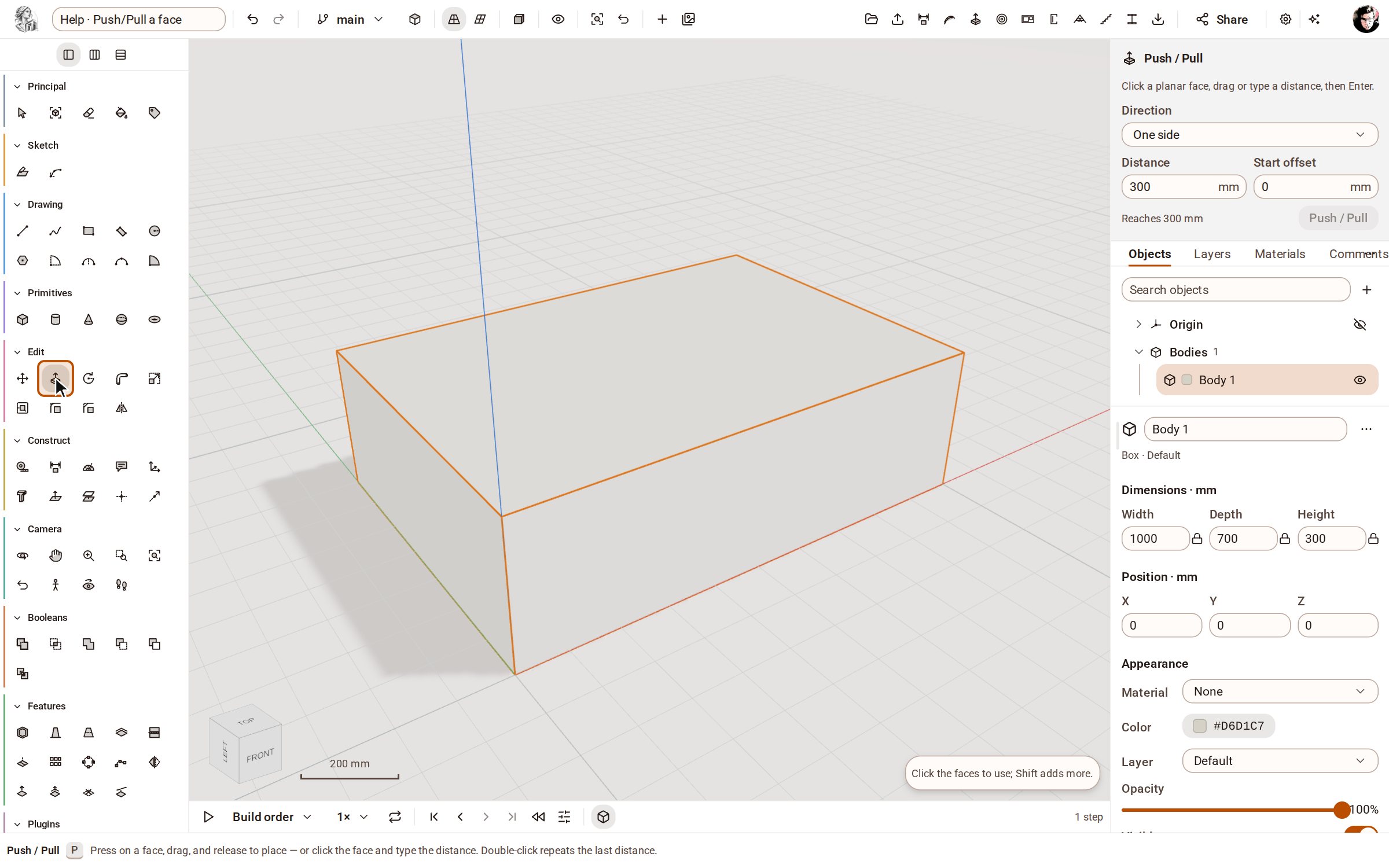Open the main branch dropdown
The width and height of the screenshot is (1389, 868).
click(x=350, y=19)
